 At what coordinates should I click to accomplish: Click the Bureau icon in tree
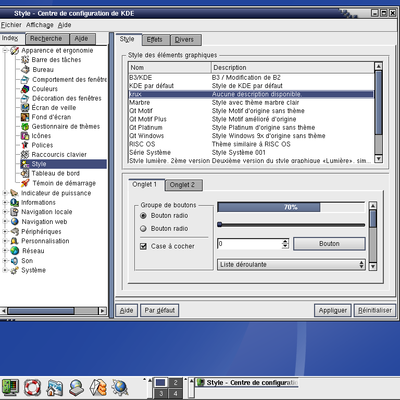coord(25,69)
